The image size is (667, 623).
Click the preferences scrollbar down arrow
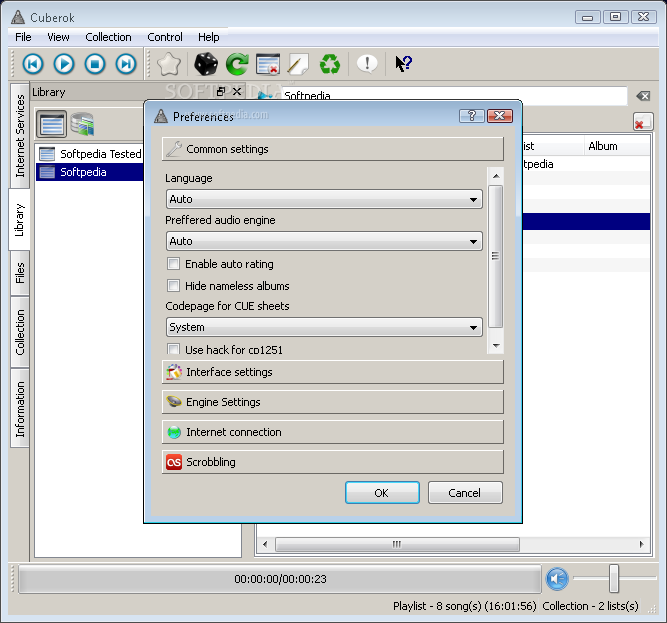click(496, 346)
